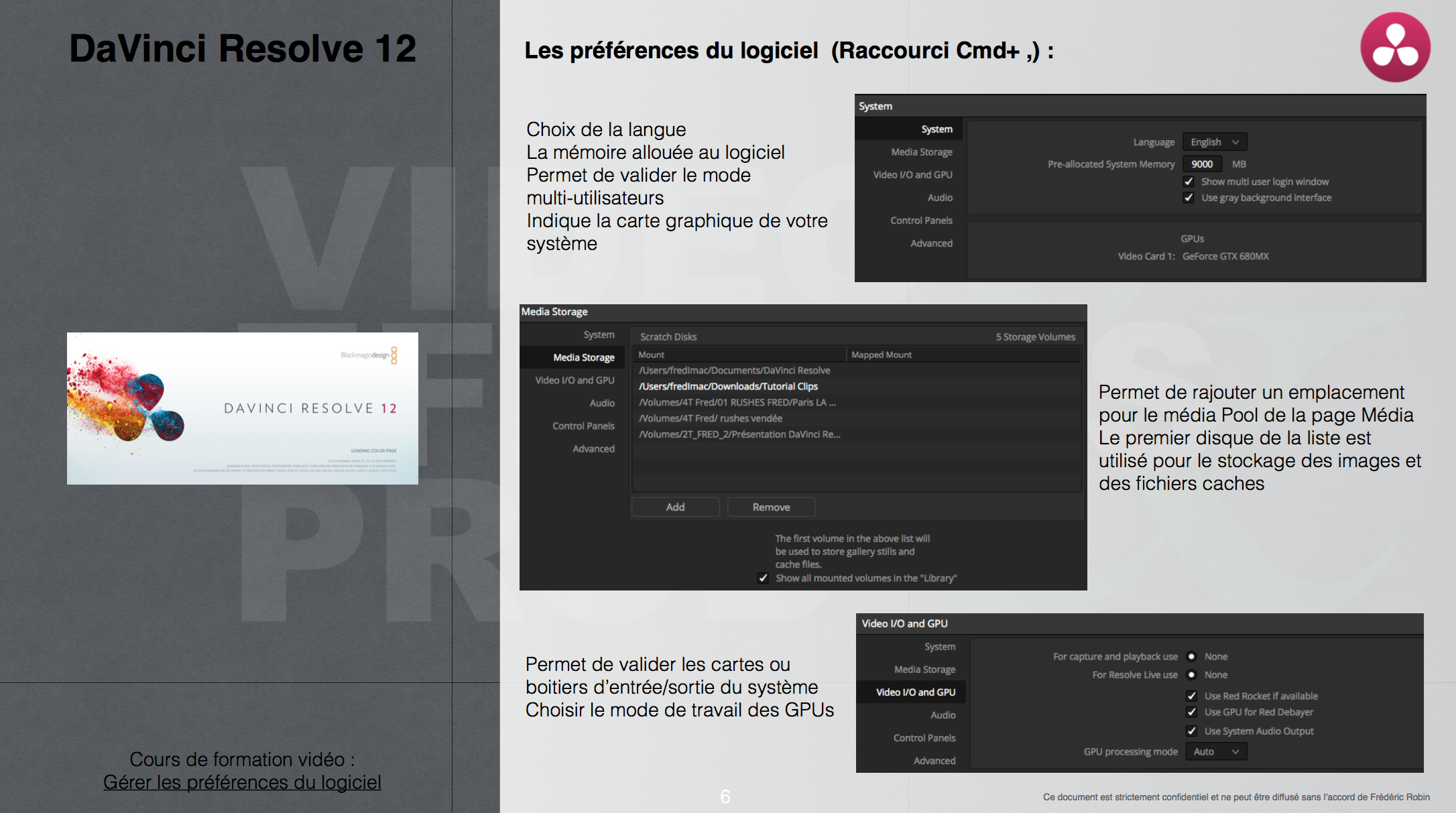Click the Add button for scratch disks
This screenshot has height=813, width=1456.
(674, 507)
